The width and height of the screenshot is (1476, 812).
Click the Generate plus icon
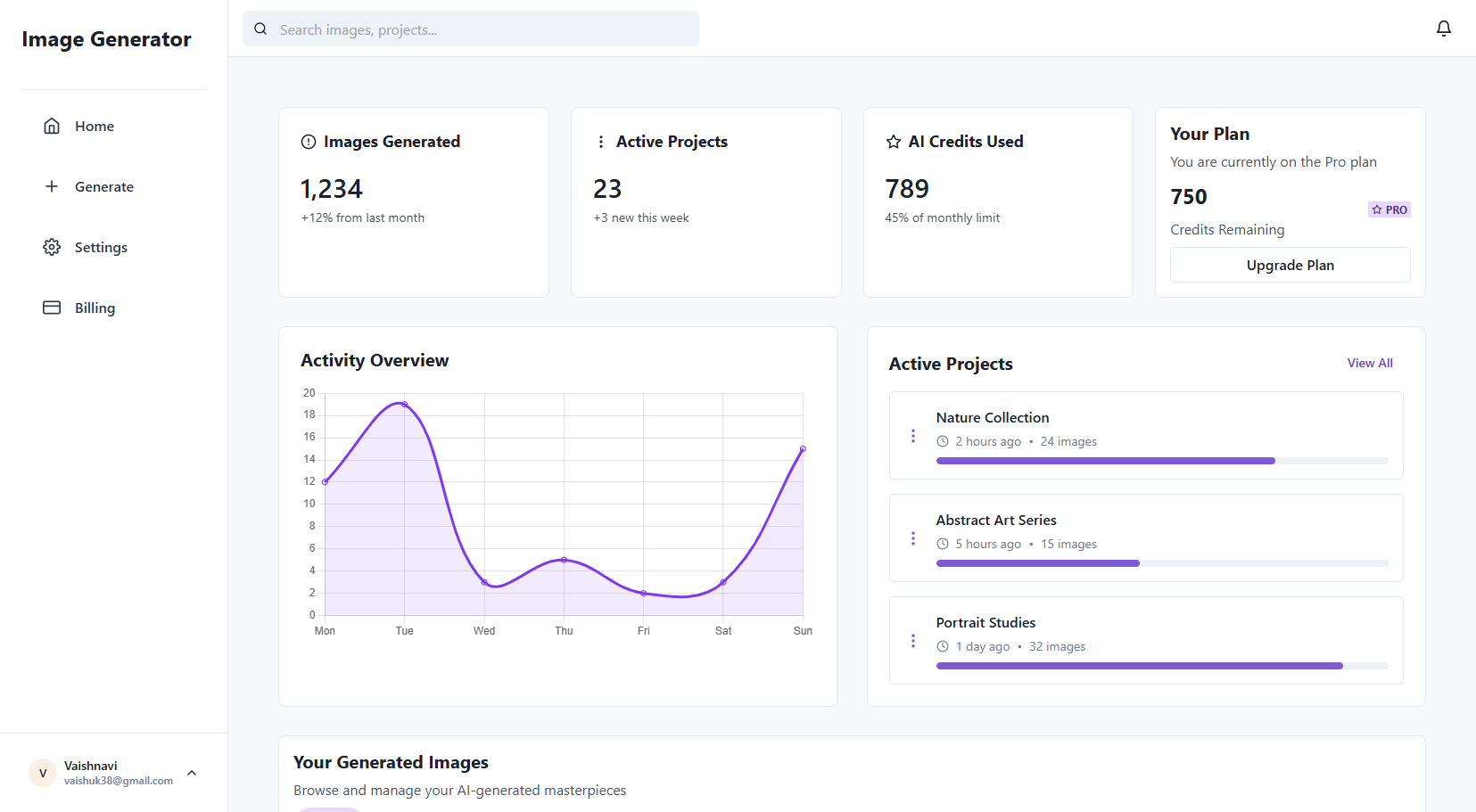tap(52, 186)
